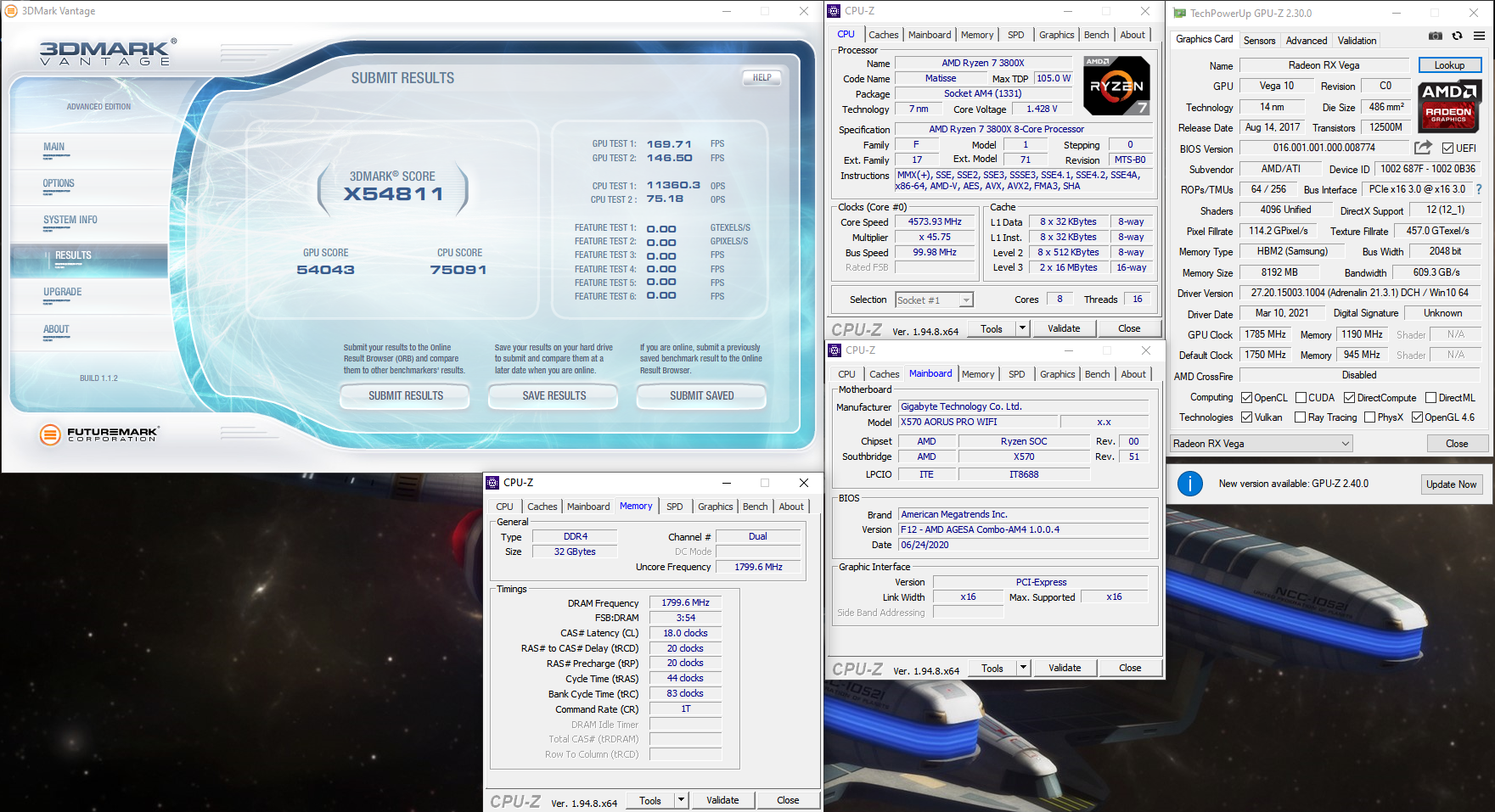The width and height of the screenshot is (1495, 812).
Task: Click the SUBMIT RESULTS button
Action: 406,396
